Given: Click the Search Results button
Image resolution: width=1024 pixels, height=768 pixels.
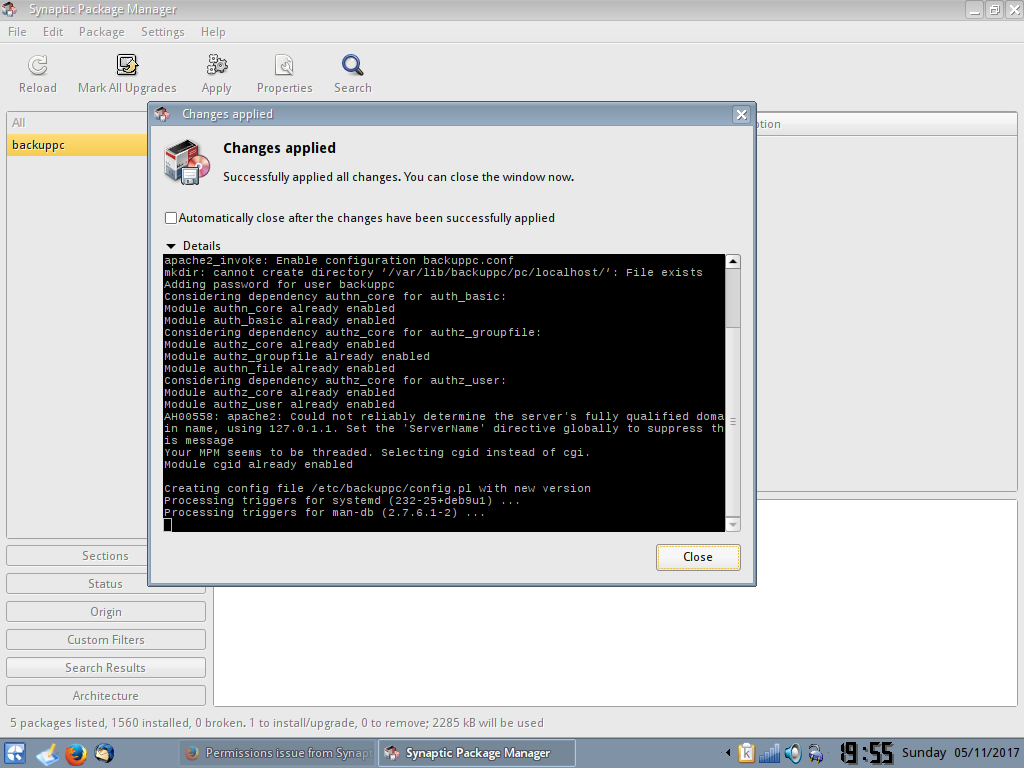Looking at the screenshot, I should click(x=106, y=668).
